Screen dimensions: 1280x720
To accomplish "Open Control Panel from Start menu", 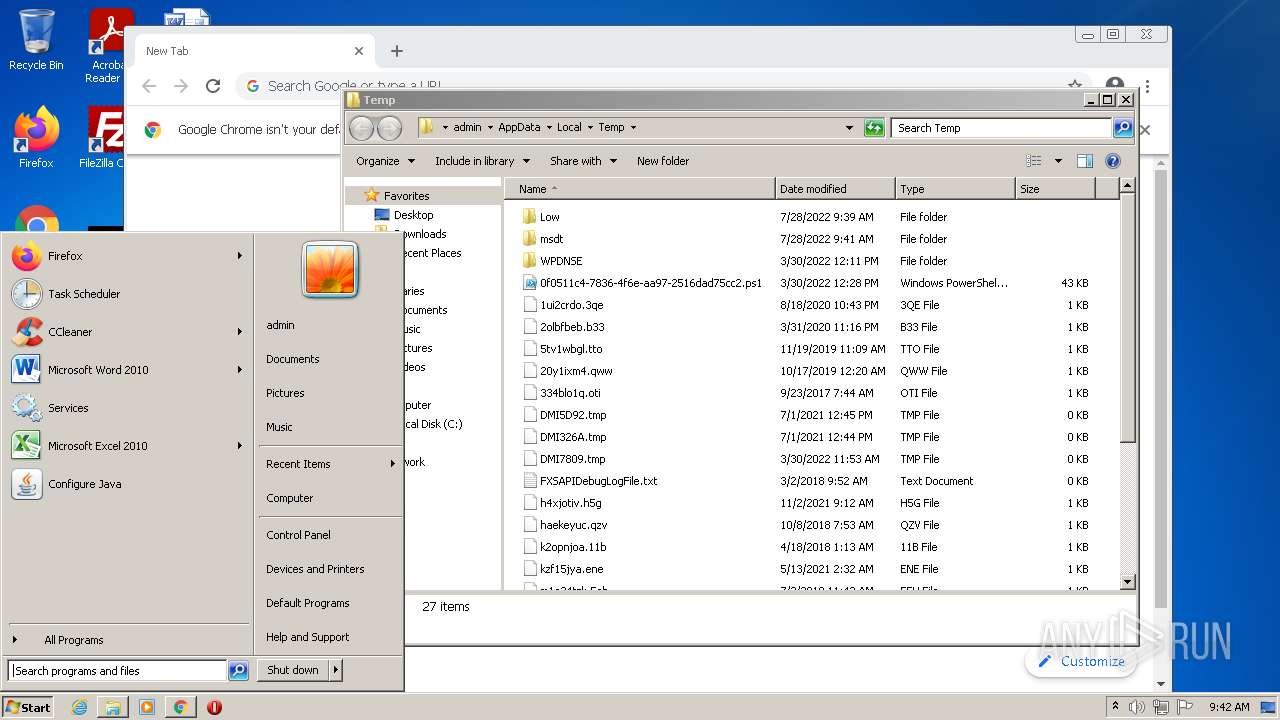I will tap(298, 535).
